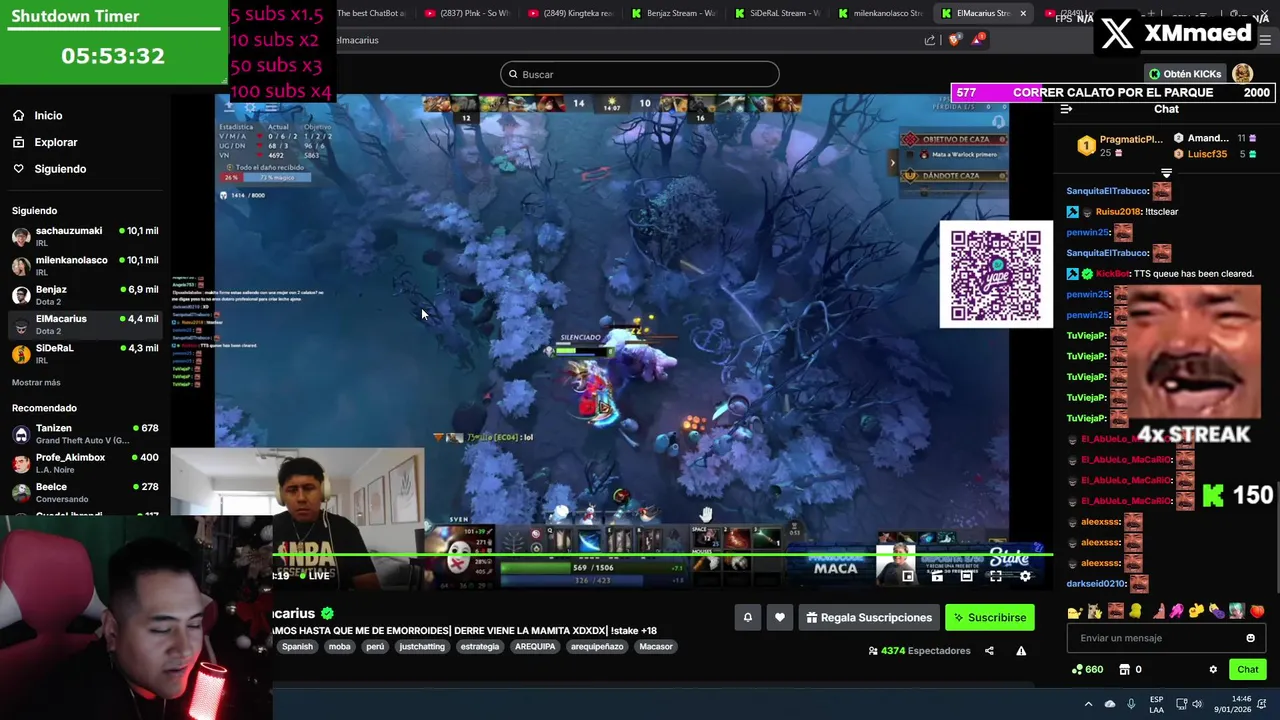Click share page icon in address bar
The image size is (1280, 720).
point(930,40)
